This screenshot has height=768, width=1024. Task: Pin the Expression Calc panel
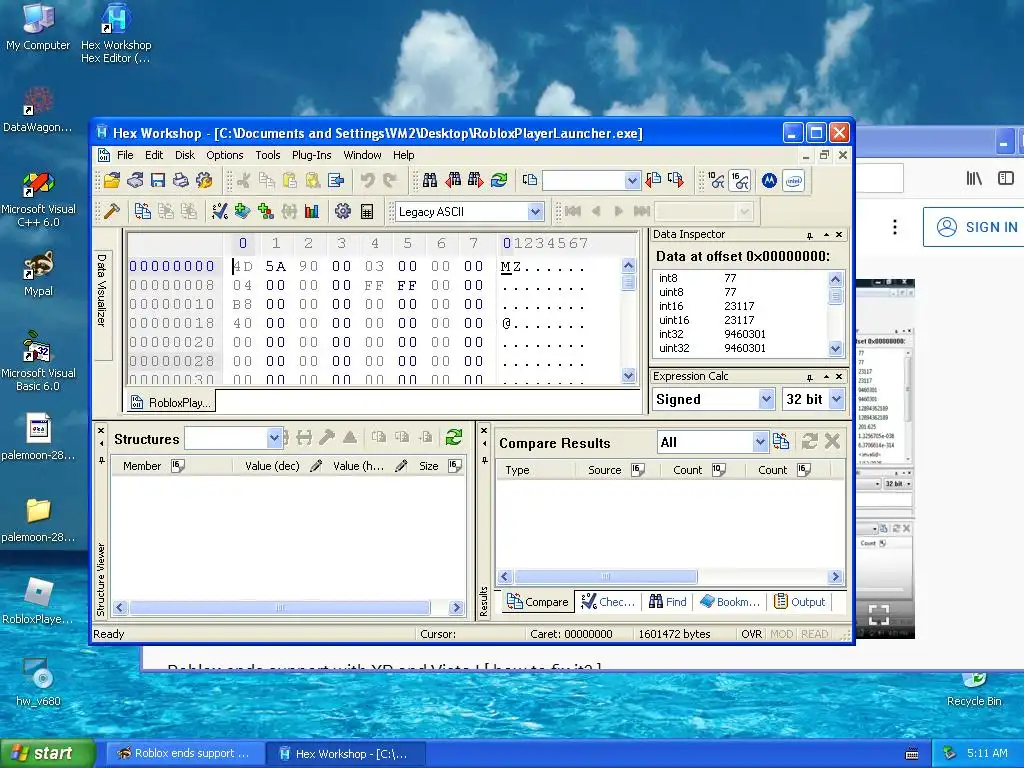(810, 377)
